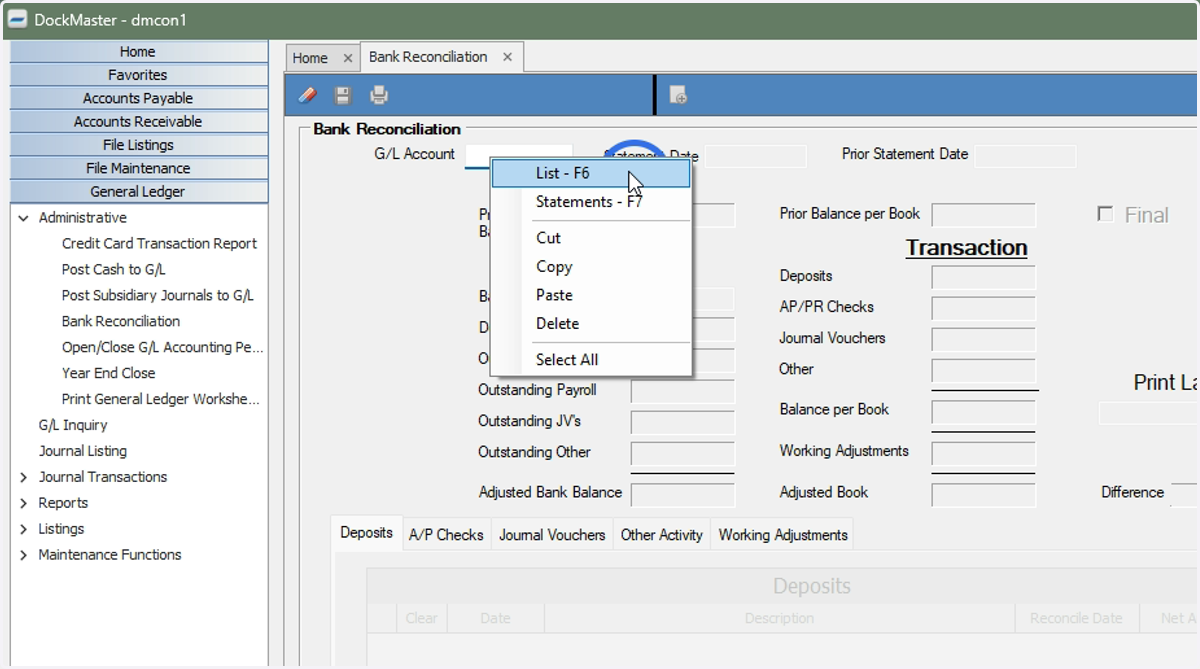Expand the Reports tree node
The width and height of the screenshot is (1200, 669).
[x=23, y=503]
